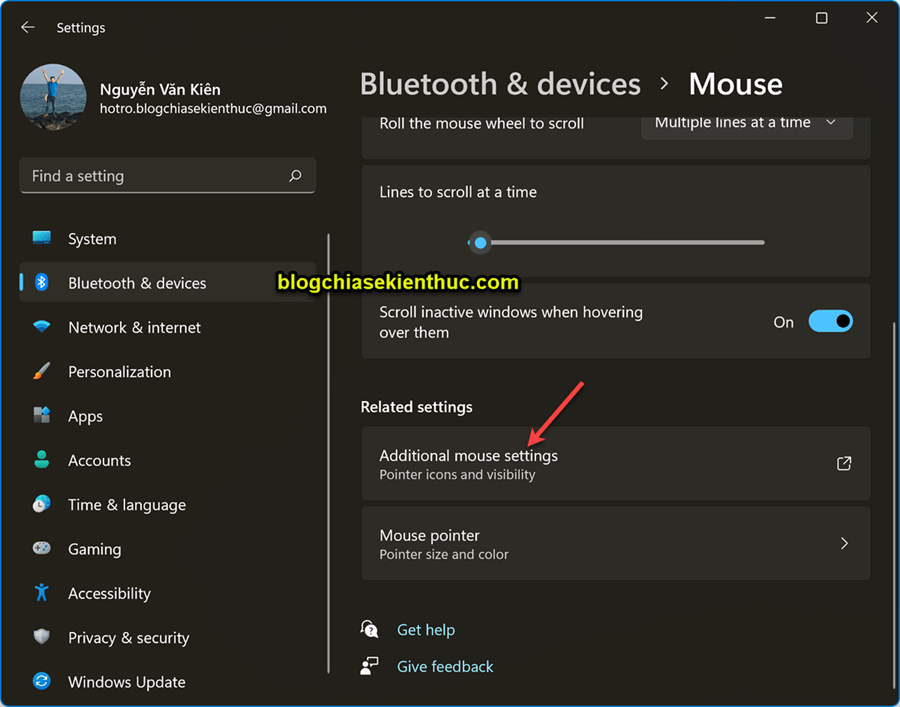
Task: Go to Windows Update label
Action: [127, 682]
